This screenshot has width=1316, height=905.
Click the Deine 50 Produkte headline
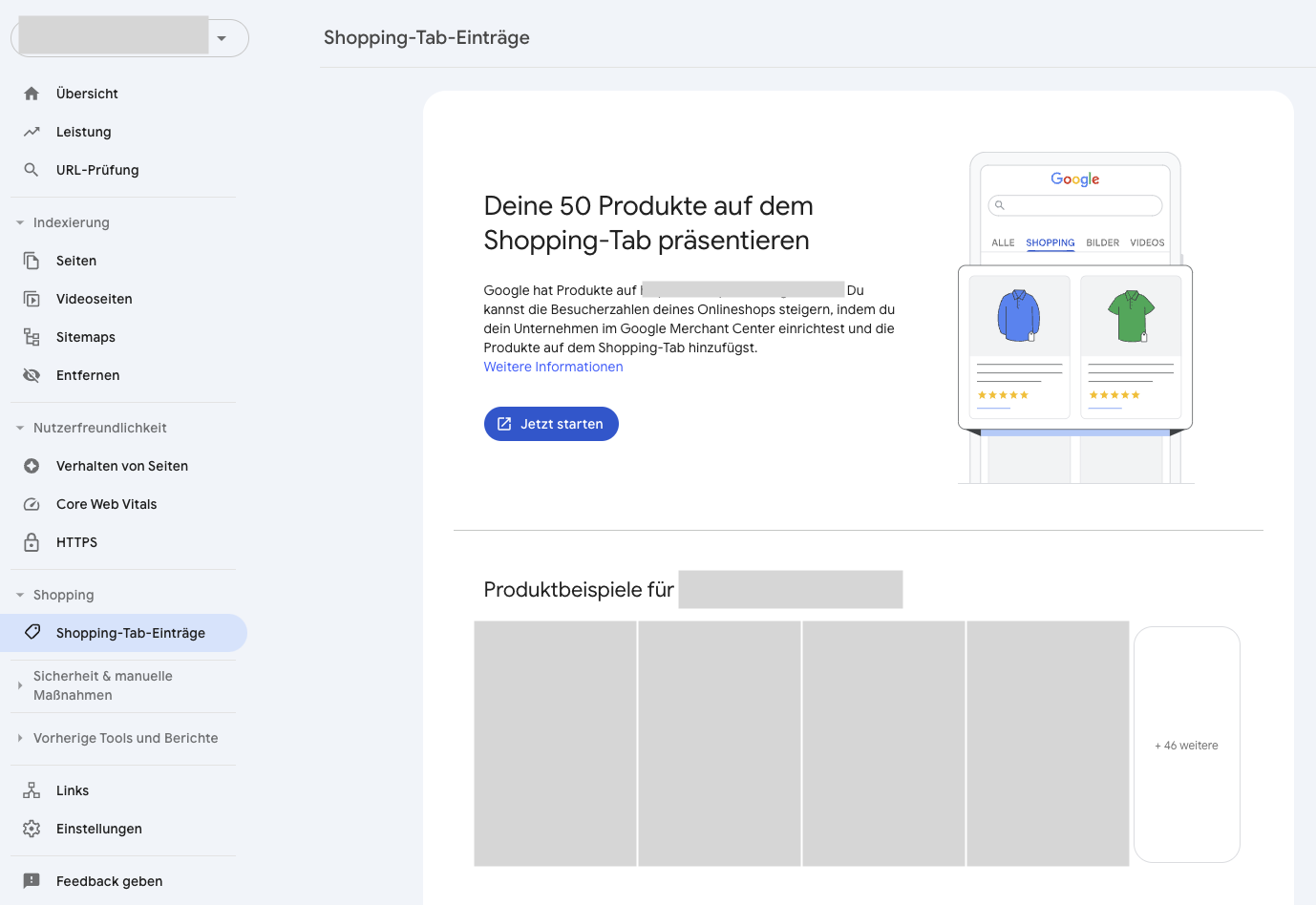(x=648, y=222)
